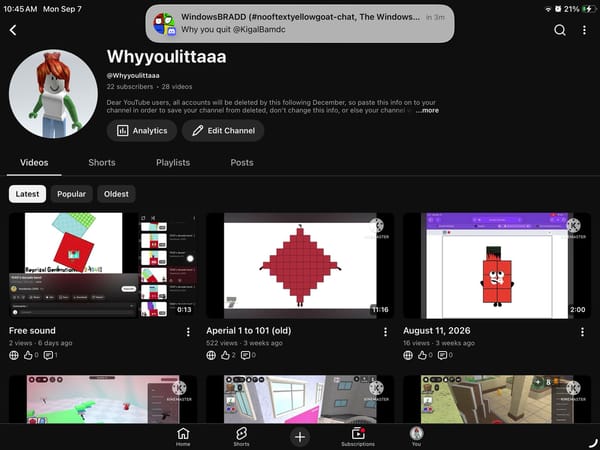Open the WindowsBRADD Discord notification banner
Screen dimensions: 600x450
pyautogui.click(x=300, y=23)
